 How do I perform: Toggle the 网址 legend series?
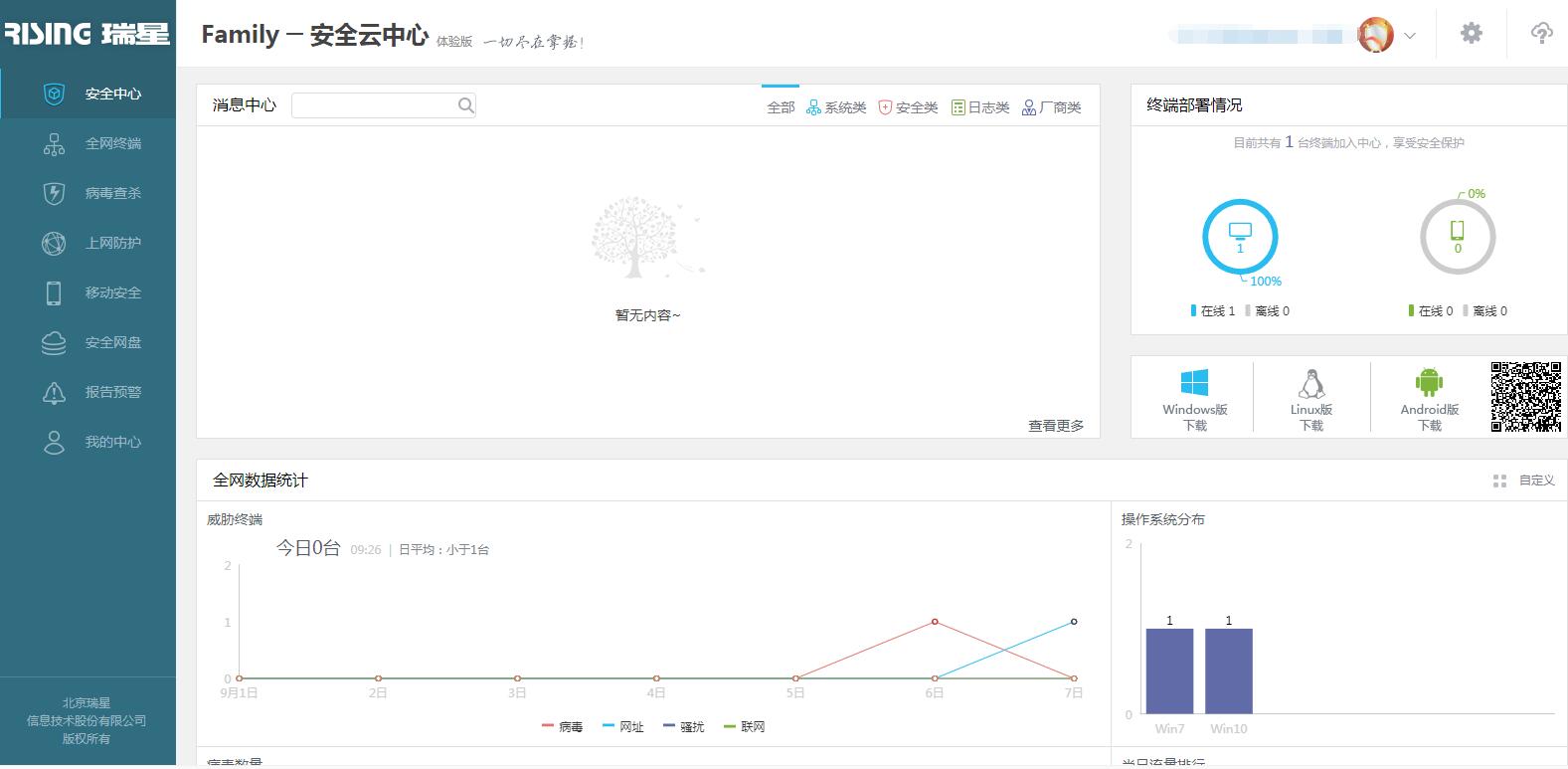623,727
